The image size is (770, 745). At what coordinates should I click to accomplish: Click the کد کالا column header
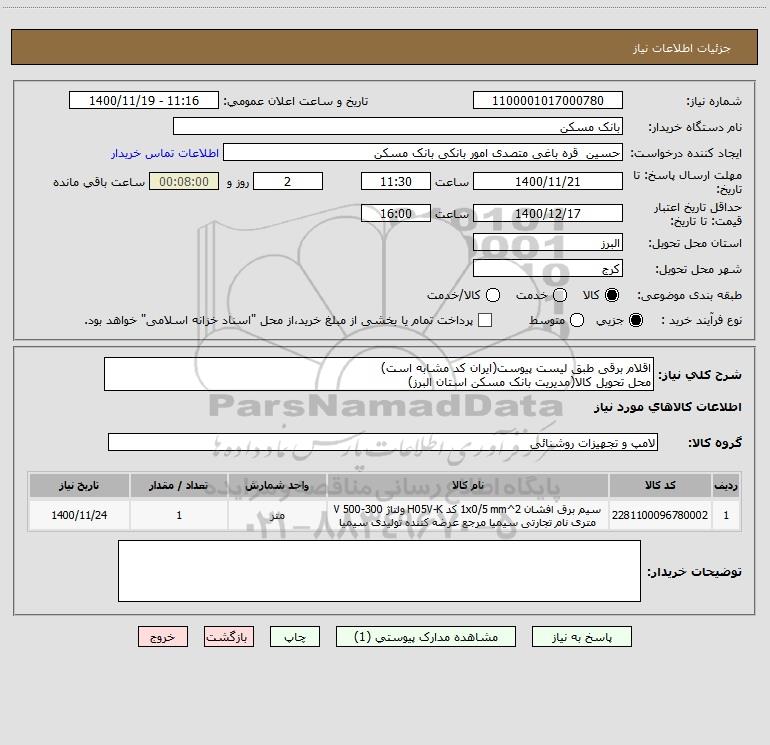[x=660, y=486]
